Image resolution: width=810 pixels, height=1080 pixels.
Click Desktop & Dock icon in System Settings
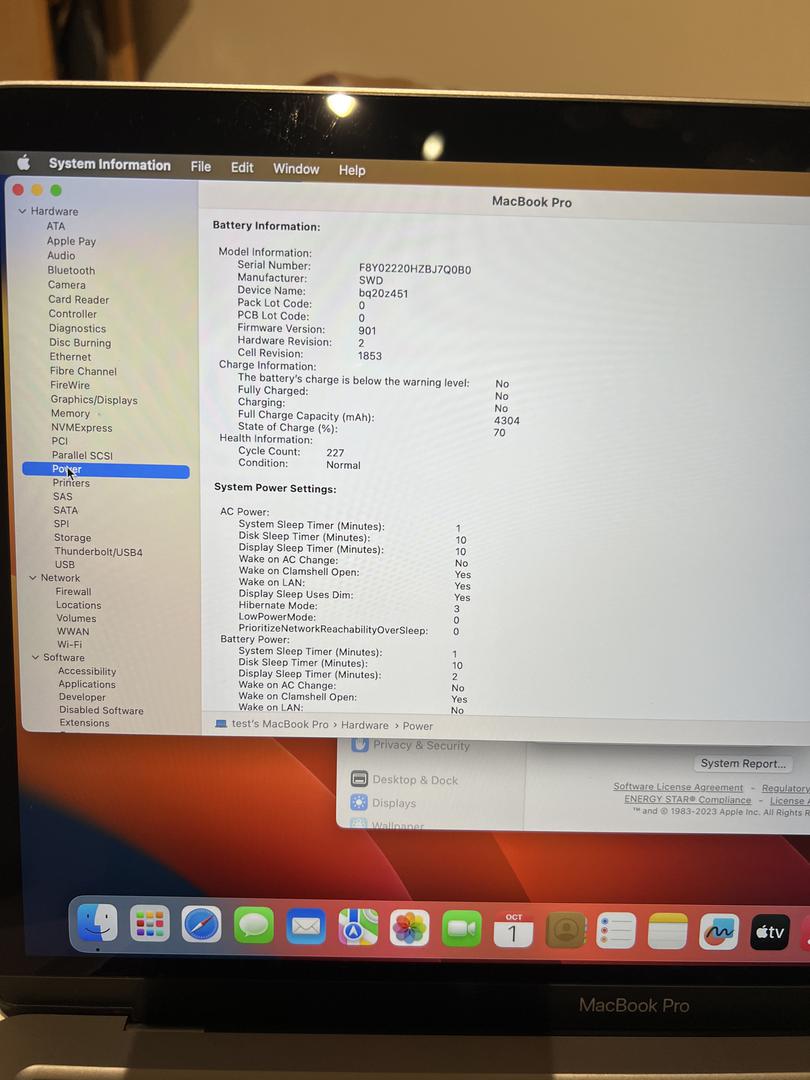pos(359,778)
